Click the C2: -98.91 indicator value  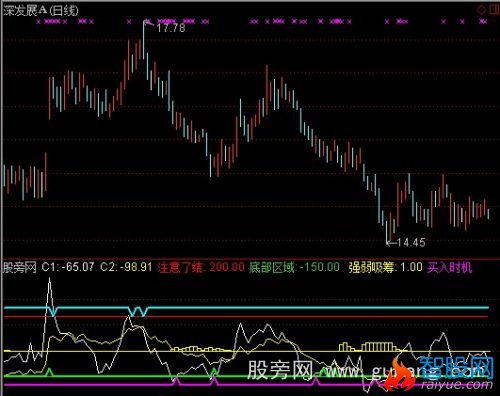[x=126, y=267]
